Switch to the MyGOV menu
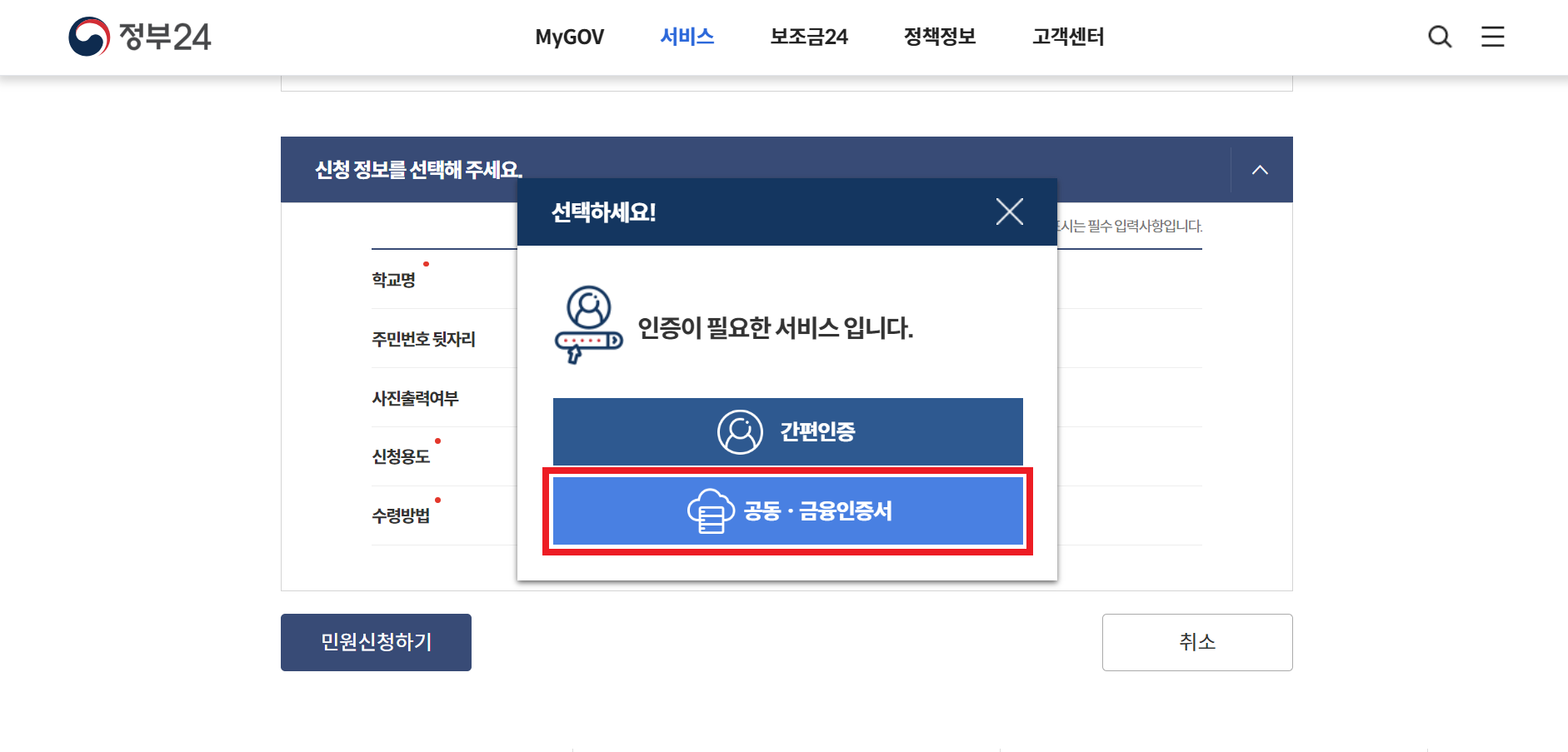Image resolution: width=1568 pixels, height=752 pixels. 570,37
